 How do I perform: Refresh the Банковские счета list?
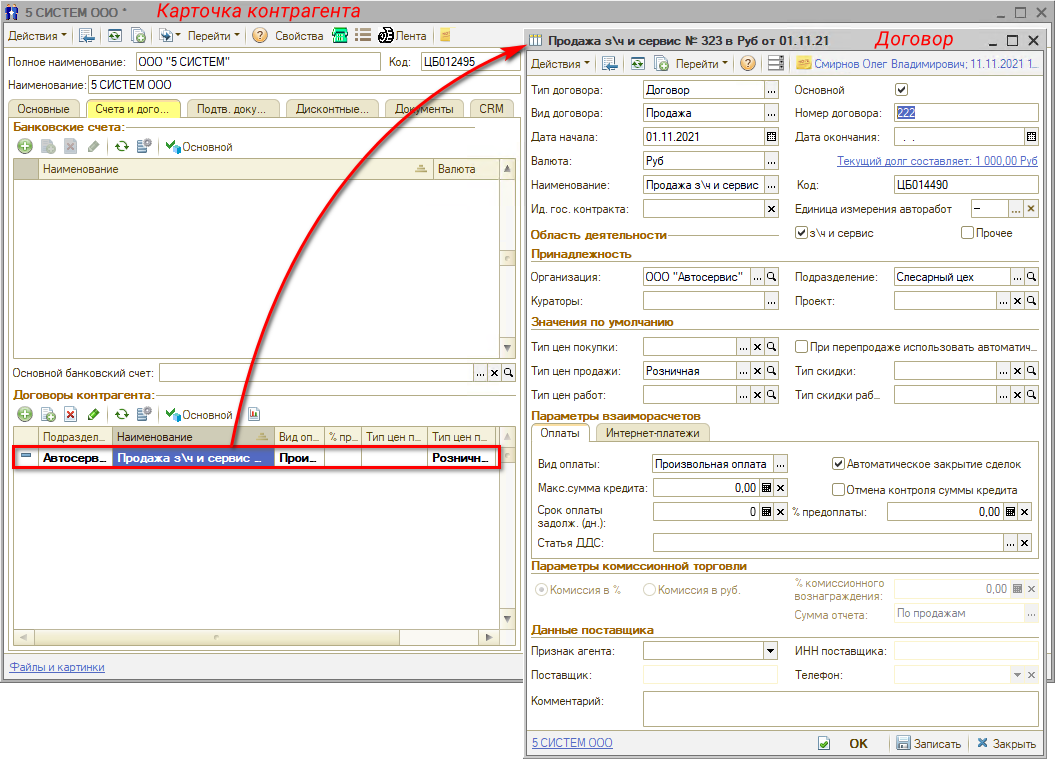tap(121, 147)
